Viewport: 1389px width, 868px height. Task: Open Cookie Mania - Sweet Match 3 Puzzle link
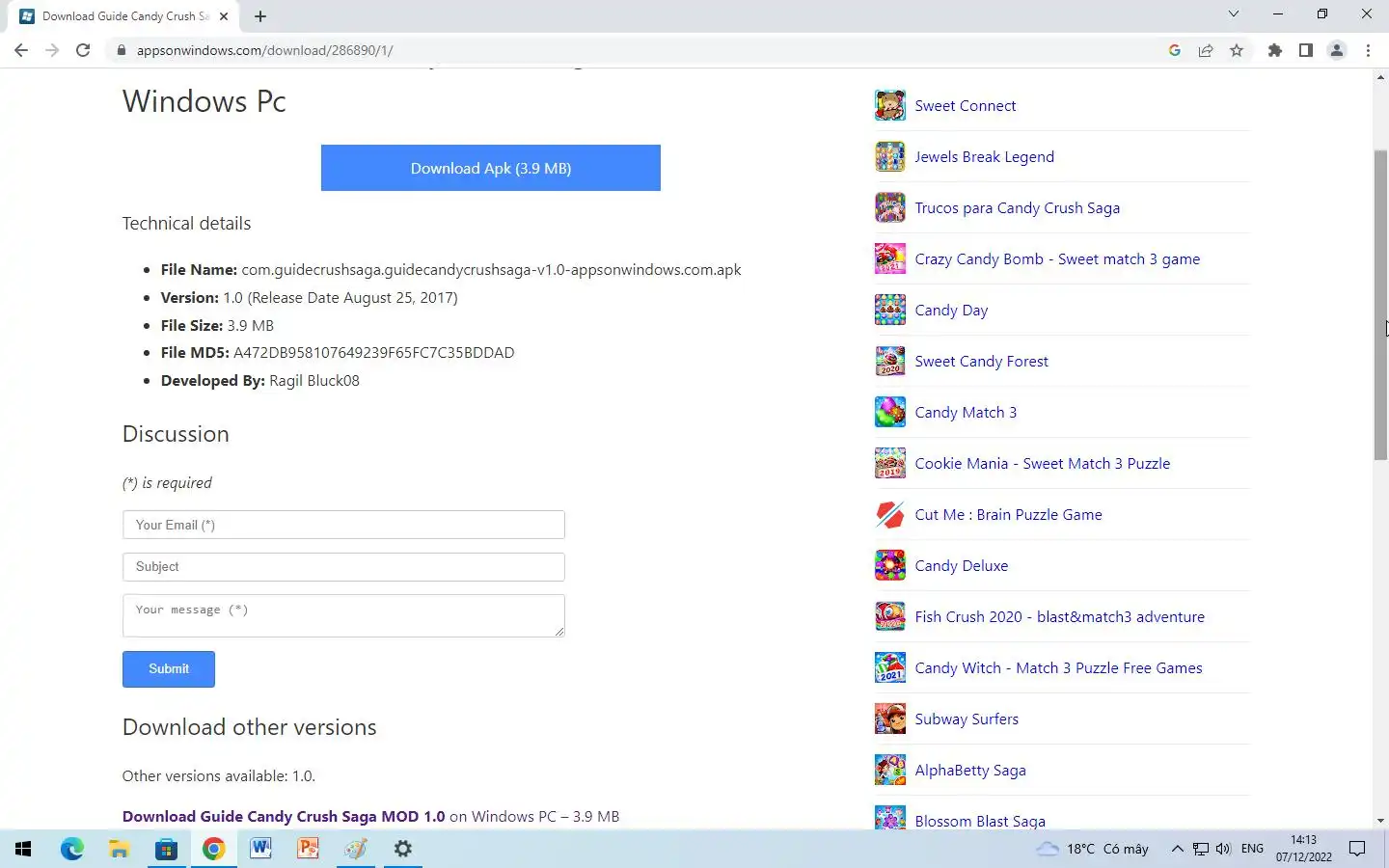pos(1042,463)
